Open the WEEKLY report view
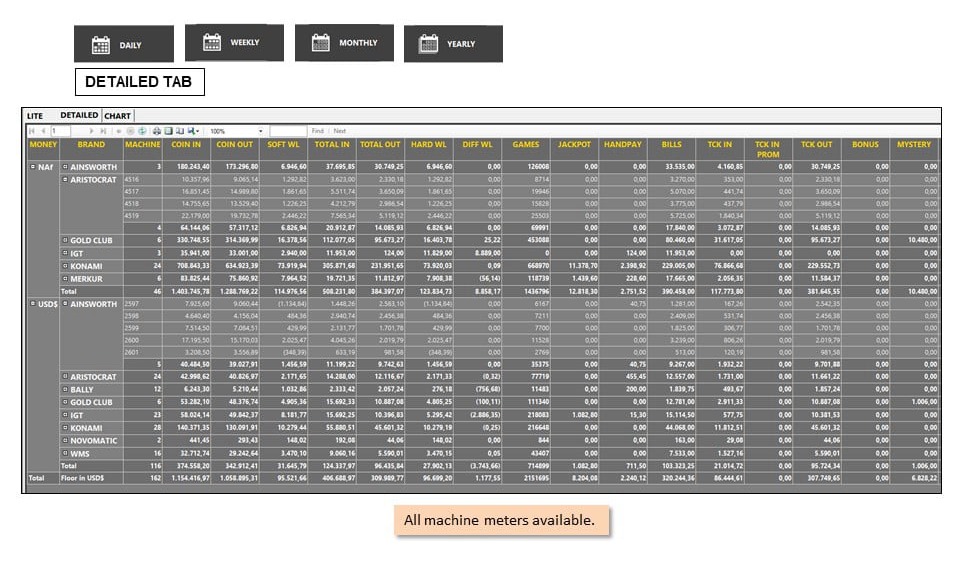Image resolution: width=960 pixels, height=562 pixels. (234, 42)
